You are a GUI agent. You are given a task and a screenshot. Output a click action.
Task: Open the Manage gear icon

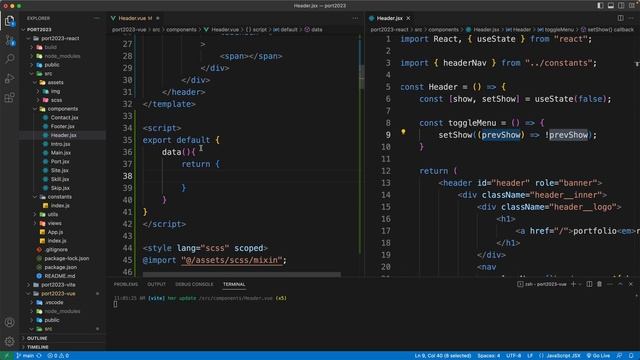click(9, 341)
